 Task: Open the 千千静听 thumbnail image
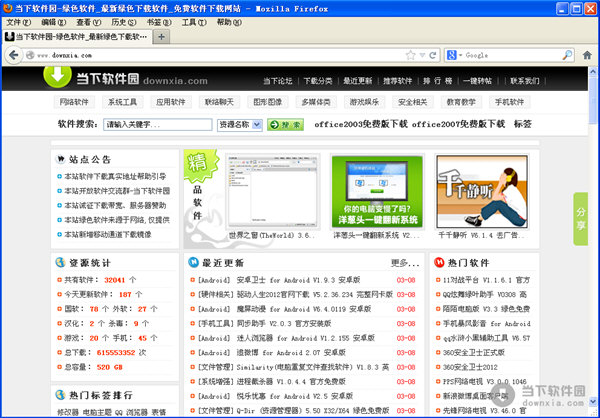click(482, 192)
